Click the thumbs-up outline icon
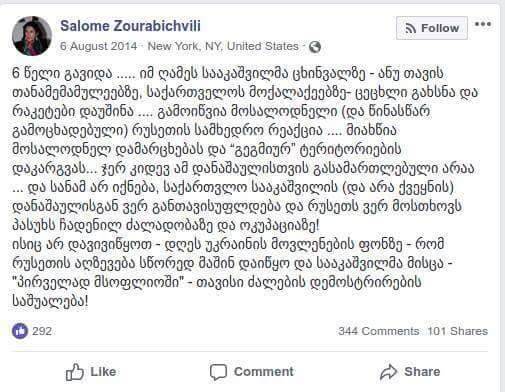The width and height of the screenshot is (505, 392). tap(74, 372)
